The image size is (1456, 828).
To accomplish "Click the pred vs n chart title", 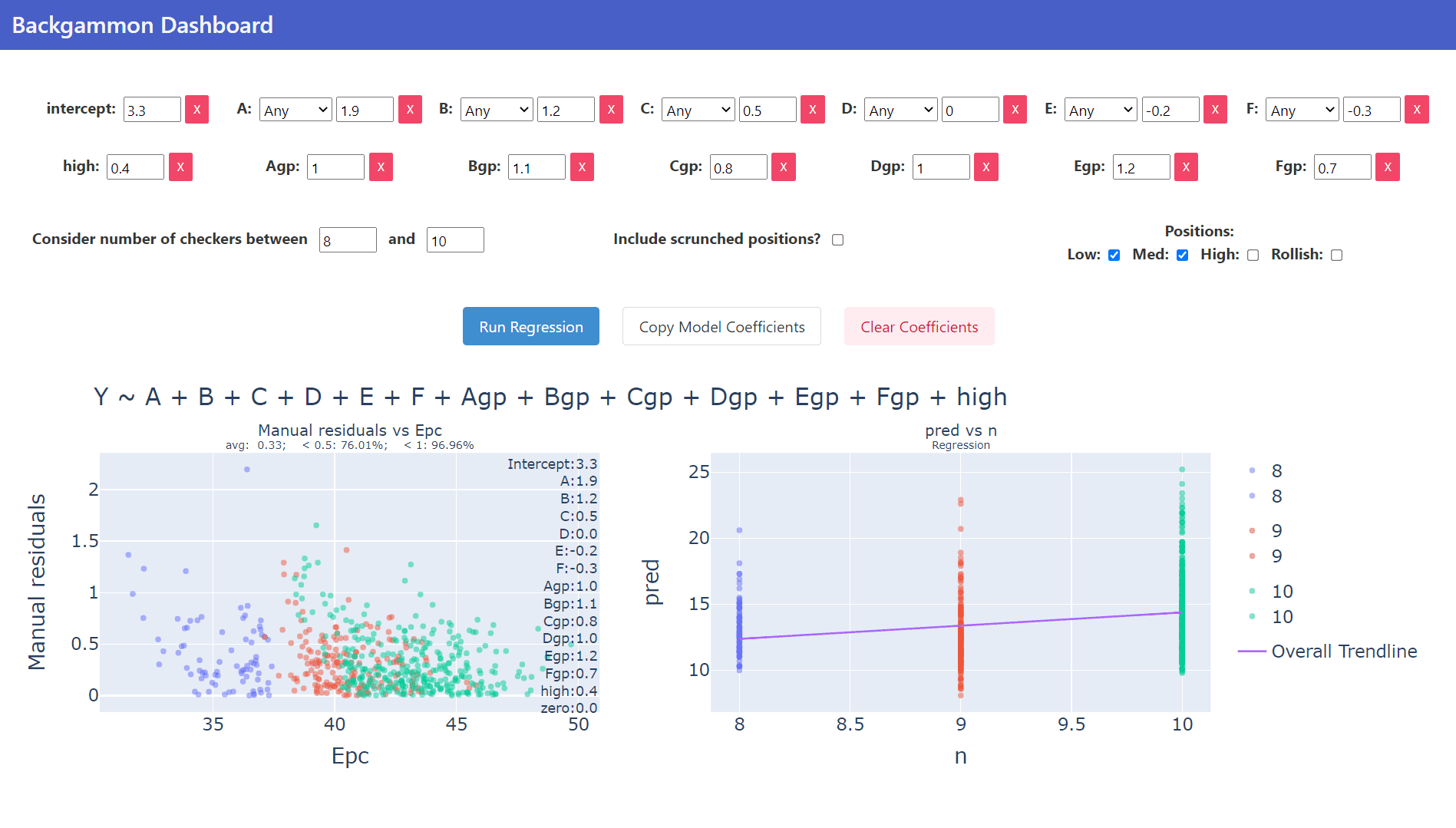I will (x=961, y=430).
